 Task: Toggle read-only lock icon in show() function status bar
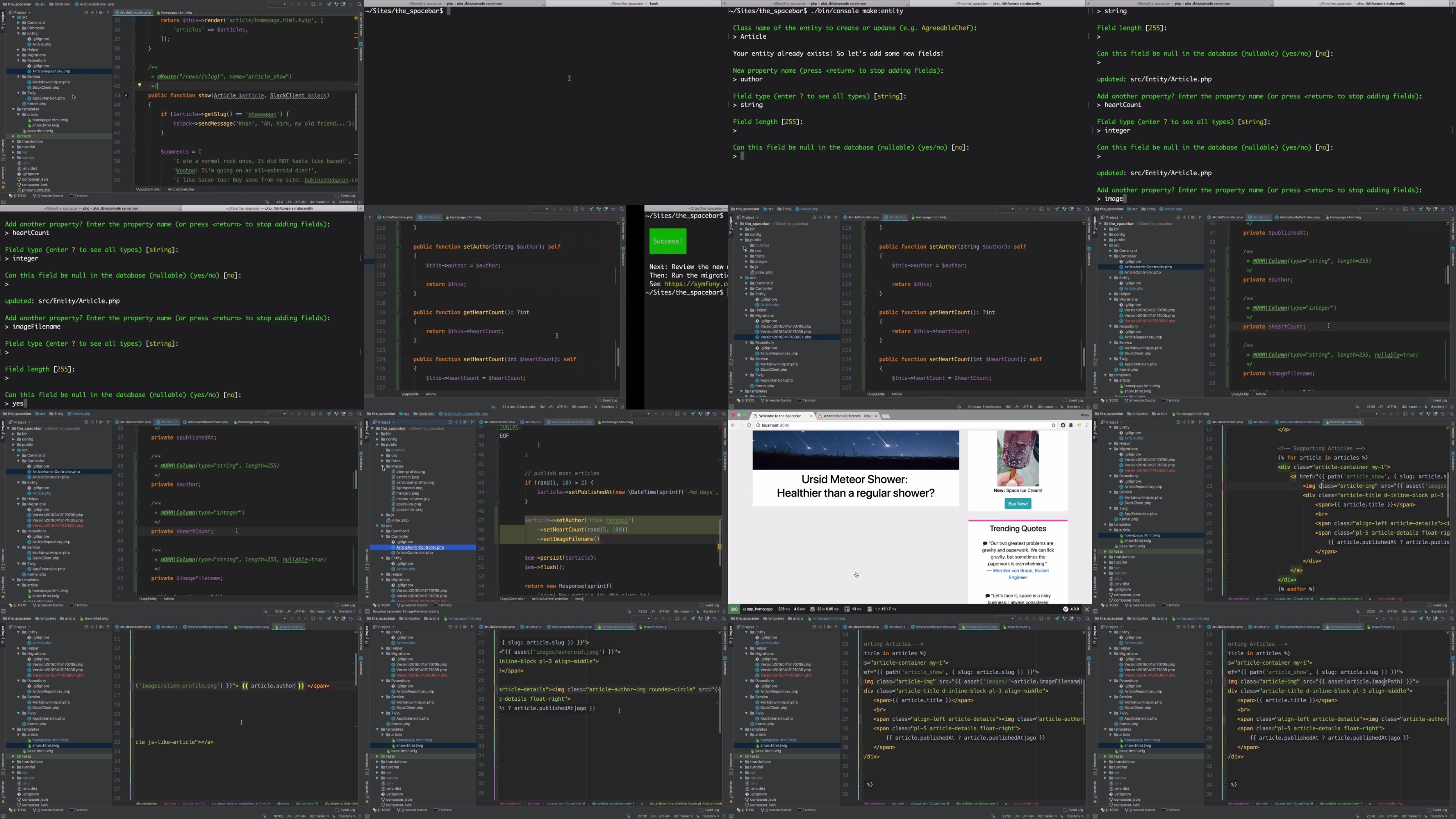[x=334, y=202]
